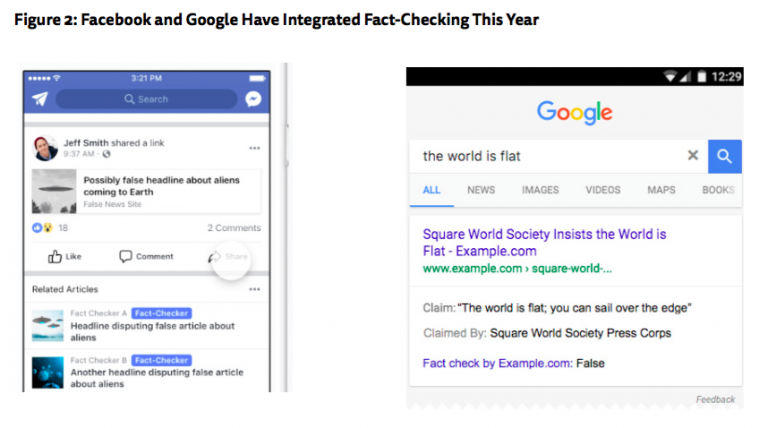Tap the paper plane send icon
Image resolution: width=768 pixels, height=428 pixels.
tap(40, 99)
